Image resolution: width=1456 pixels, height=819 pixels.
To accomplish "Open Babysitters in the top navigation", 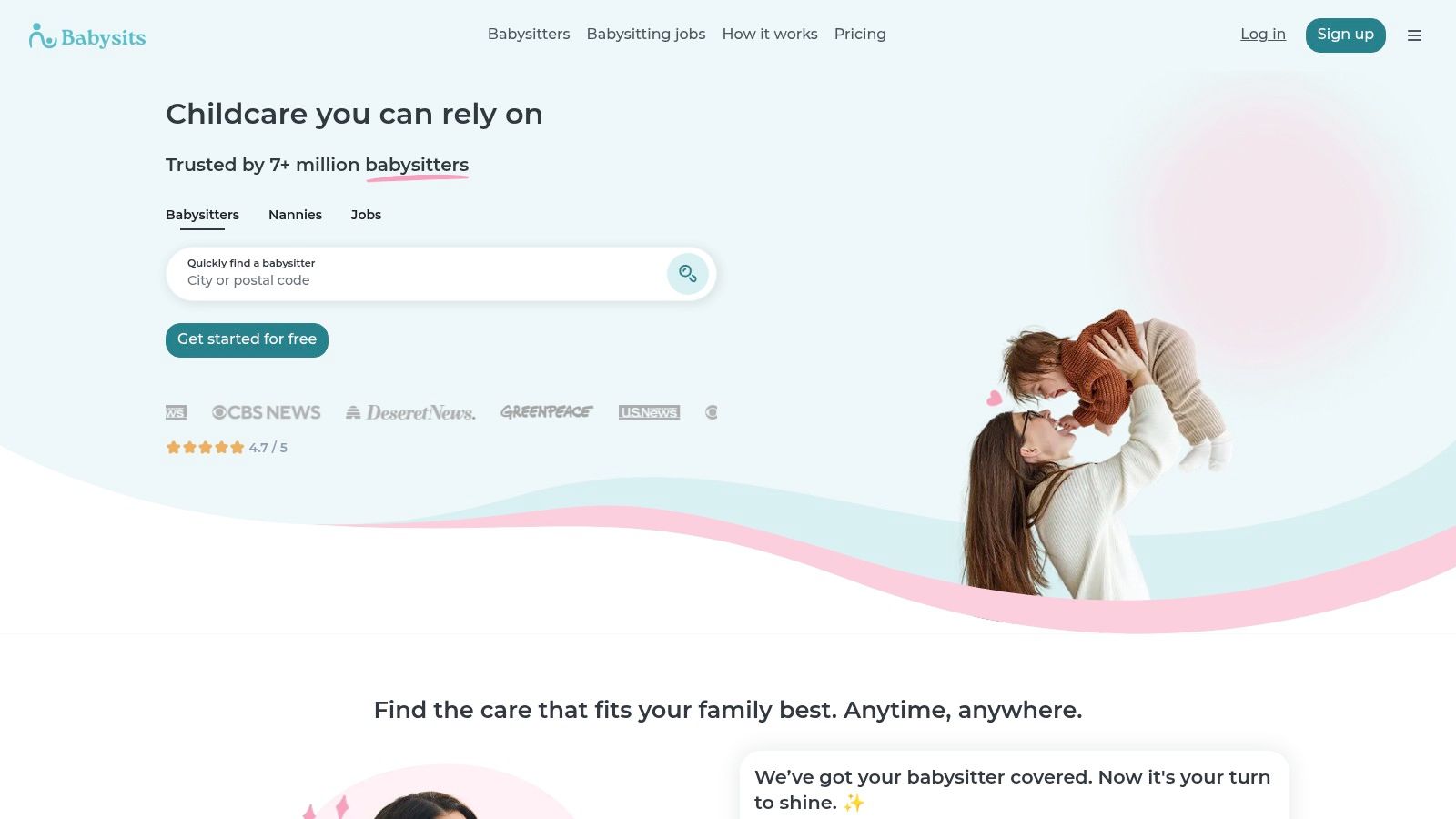I will click(529, 34).
